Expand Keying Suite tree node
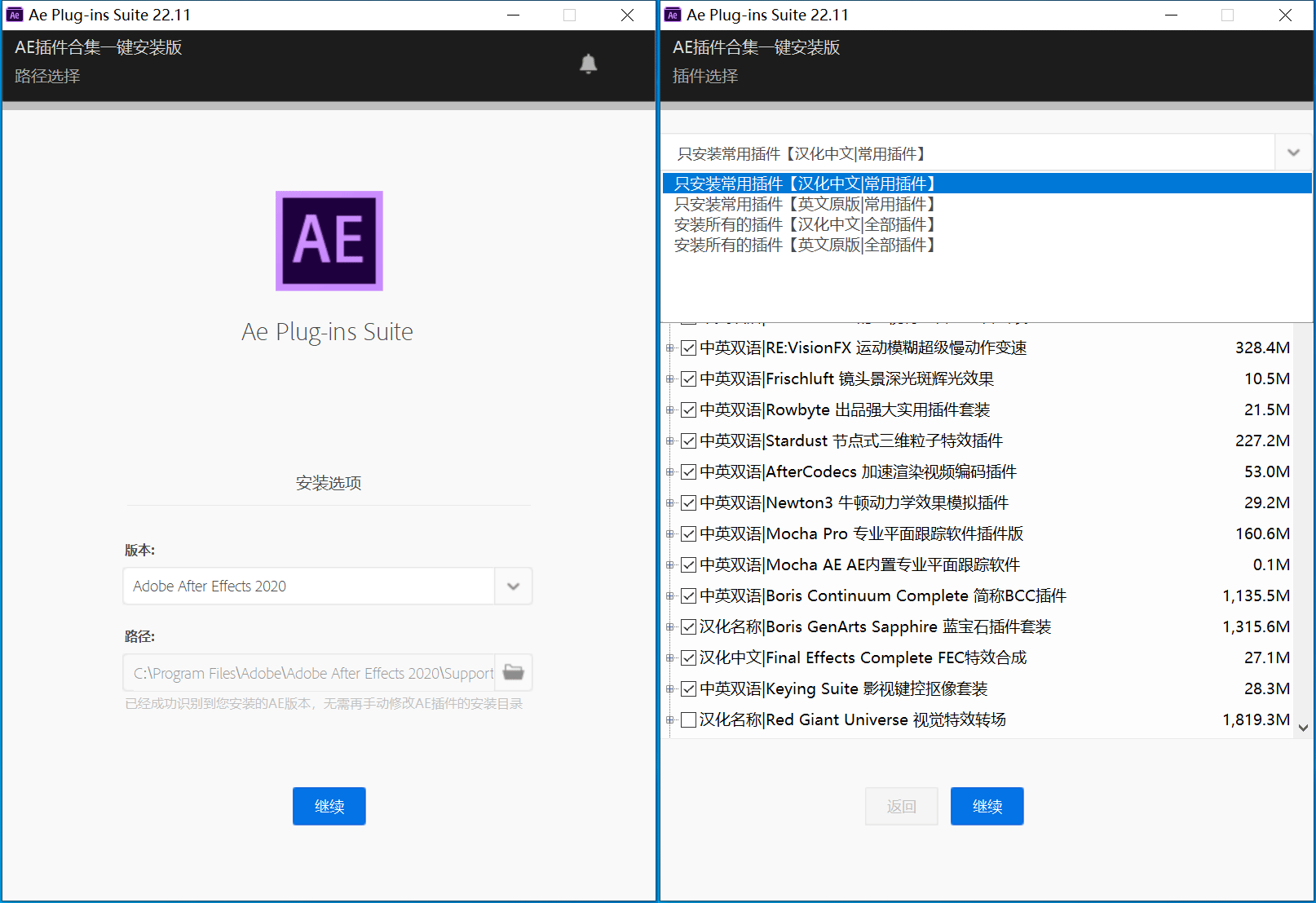The image size is (1316, 903). coord(670,689)
